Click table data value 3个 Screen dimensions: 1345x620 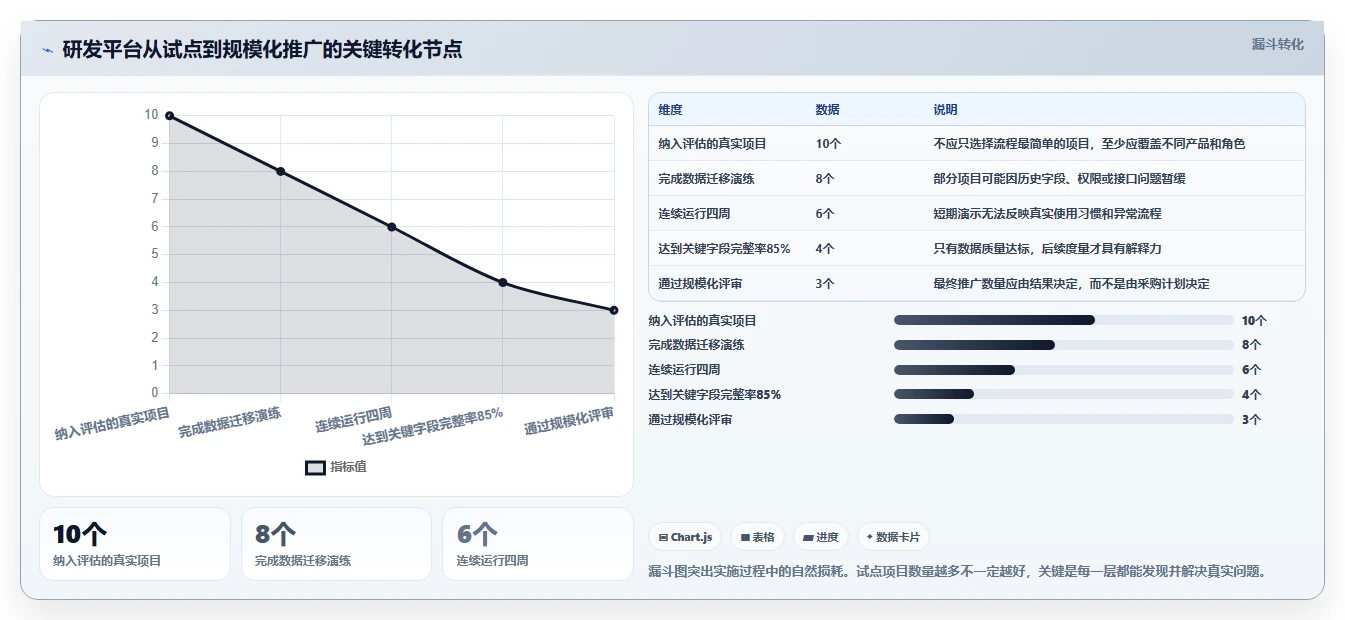825,284
